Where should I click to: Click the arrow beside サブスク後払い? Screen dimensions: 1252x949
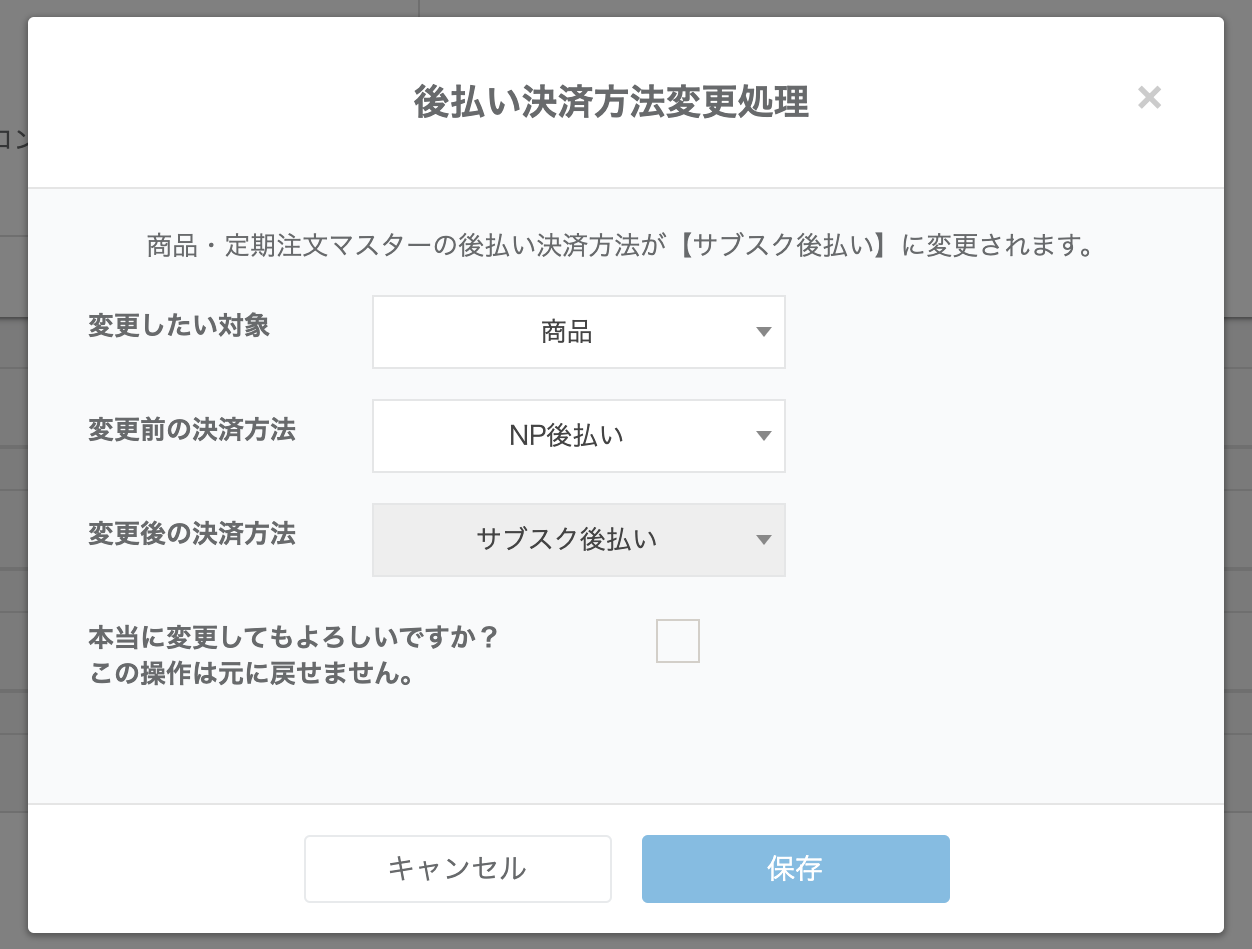[764, 540]
